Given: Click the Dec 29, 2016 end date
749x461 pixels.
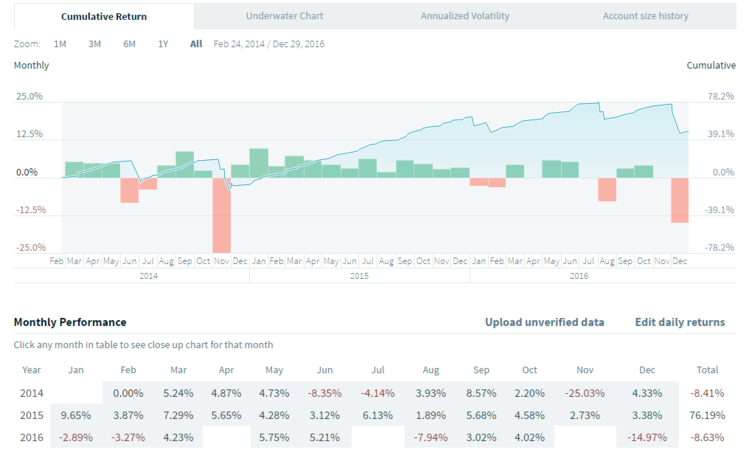Looking at the screenshot, I should tap(299, 44).
